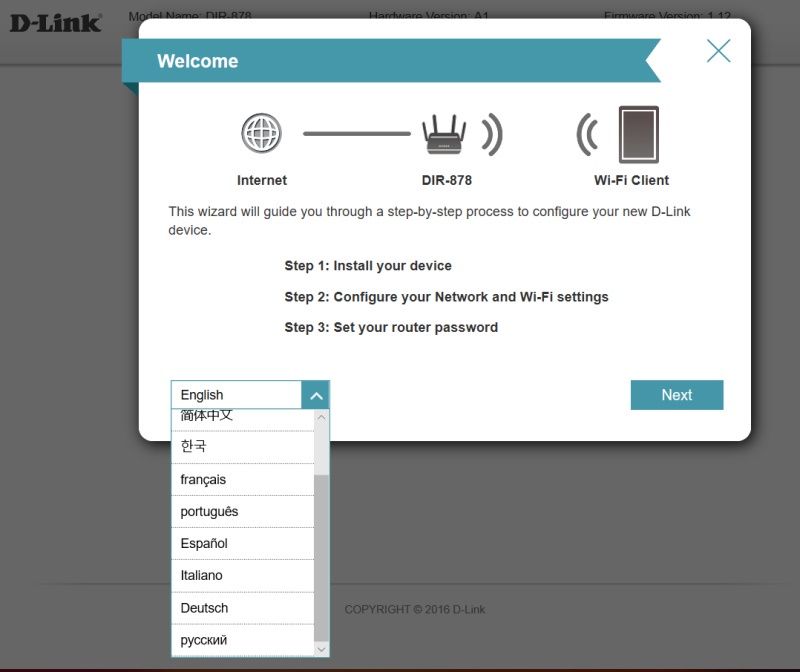Select русский language option
The height and width of the screenshot is (672, 800).
point(242,640)
